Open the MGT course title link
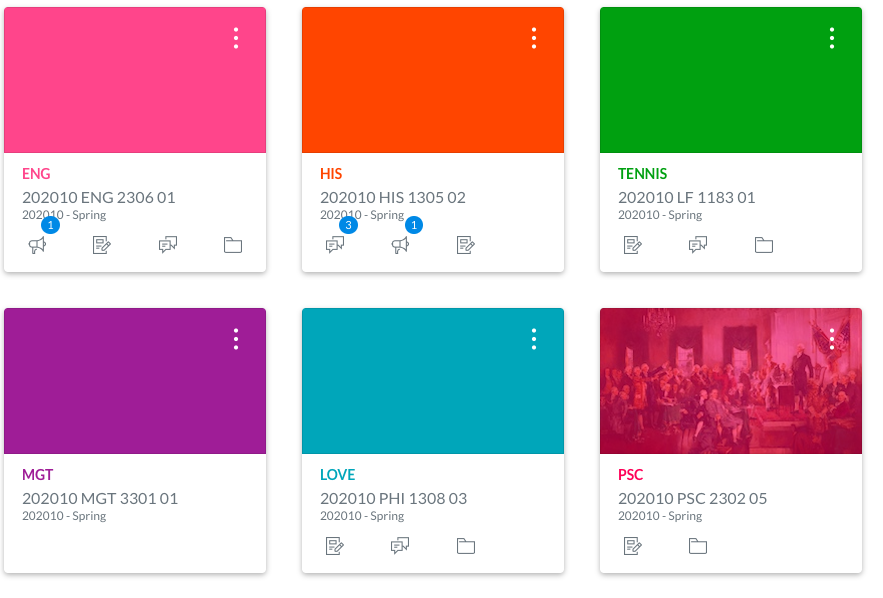Image resolution: width=883 pixels, height=598 pixels. click(x=38, y=475)
